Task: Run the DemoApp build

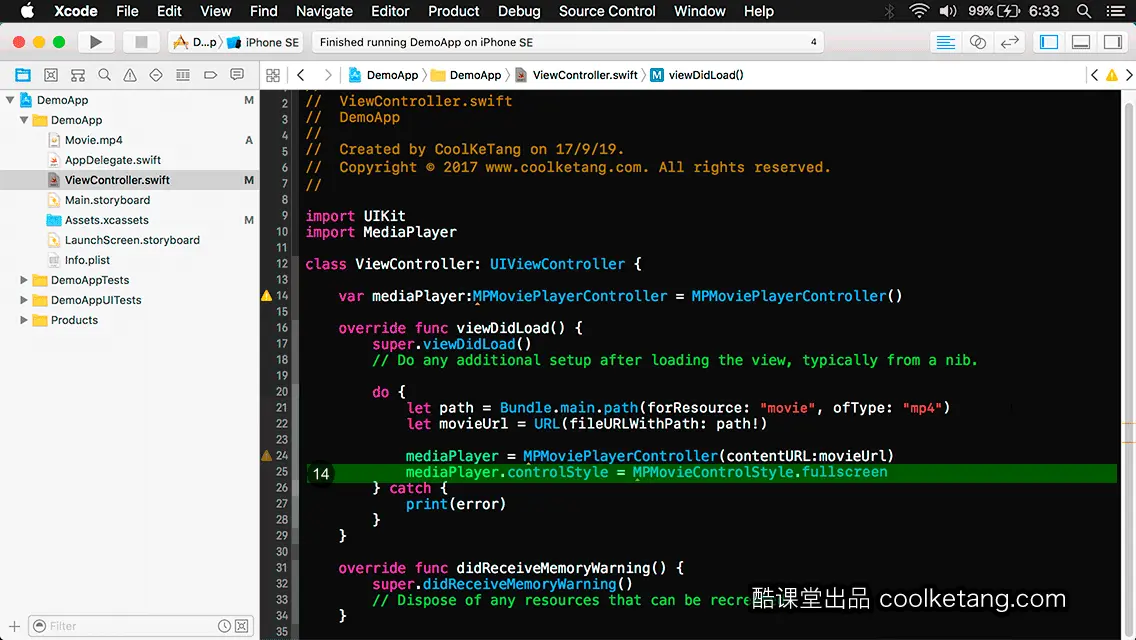Action: click(95, 42)
